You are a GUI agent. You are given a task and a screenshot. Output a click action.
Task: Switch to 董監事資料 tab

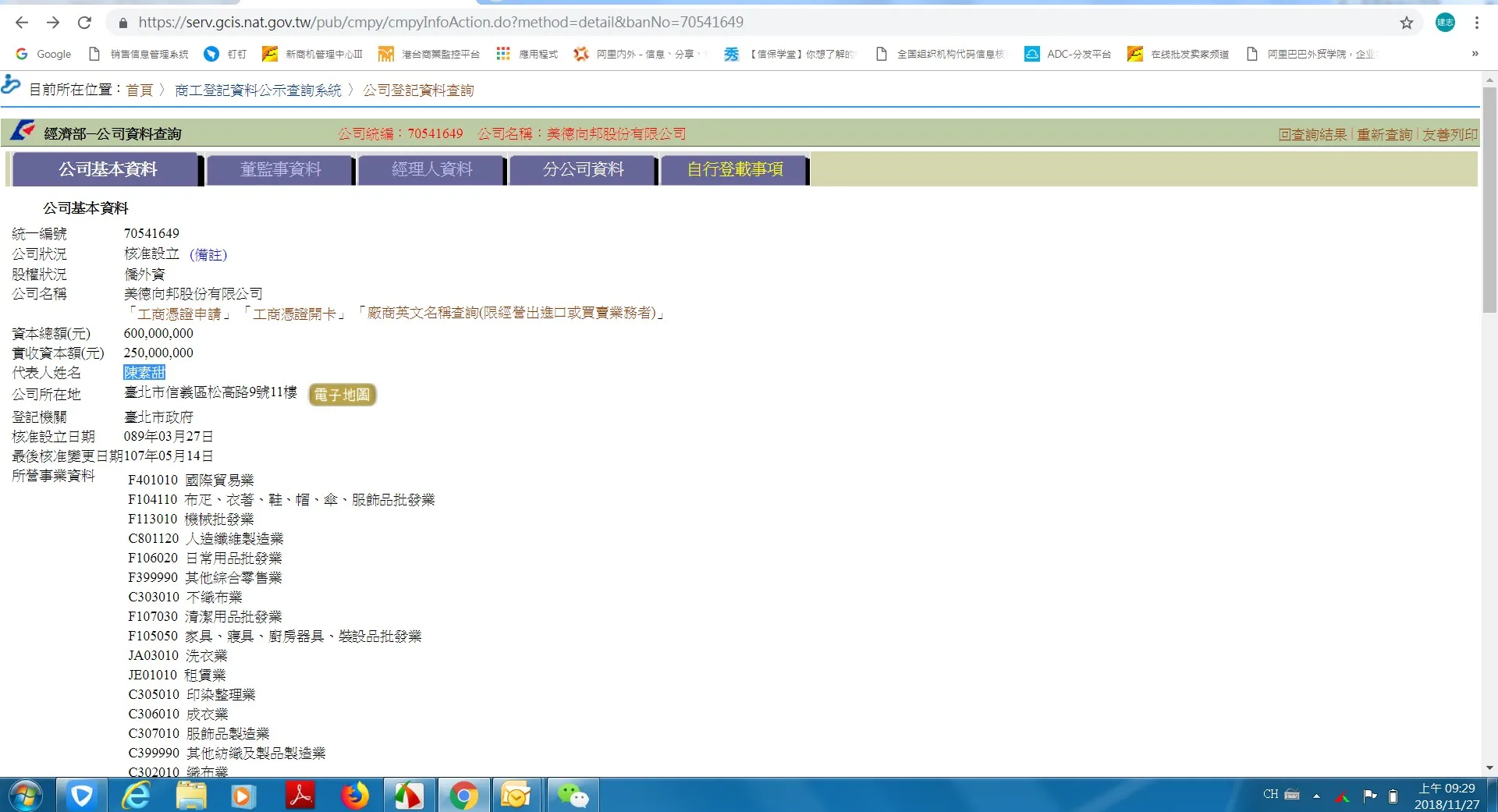pos(280,169)
